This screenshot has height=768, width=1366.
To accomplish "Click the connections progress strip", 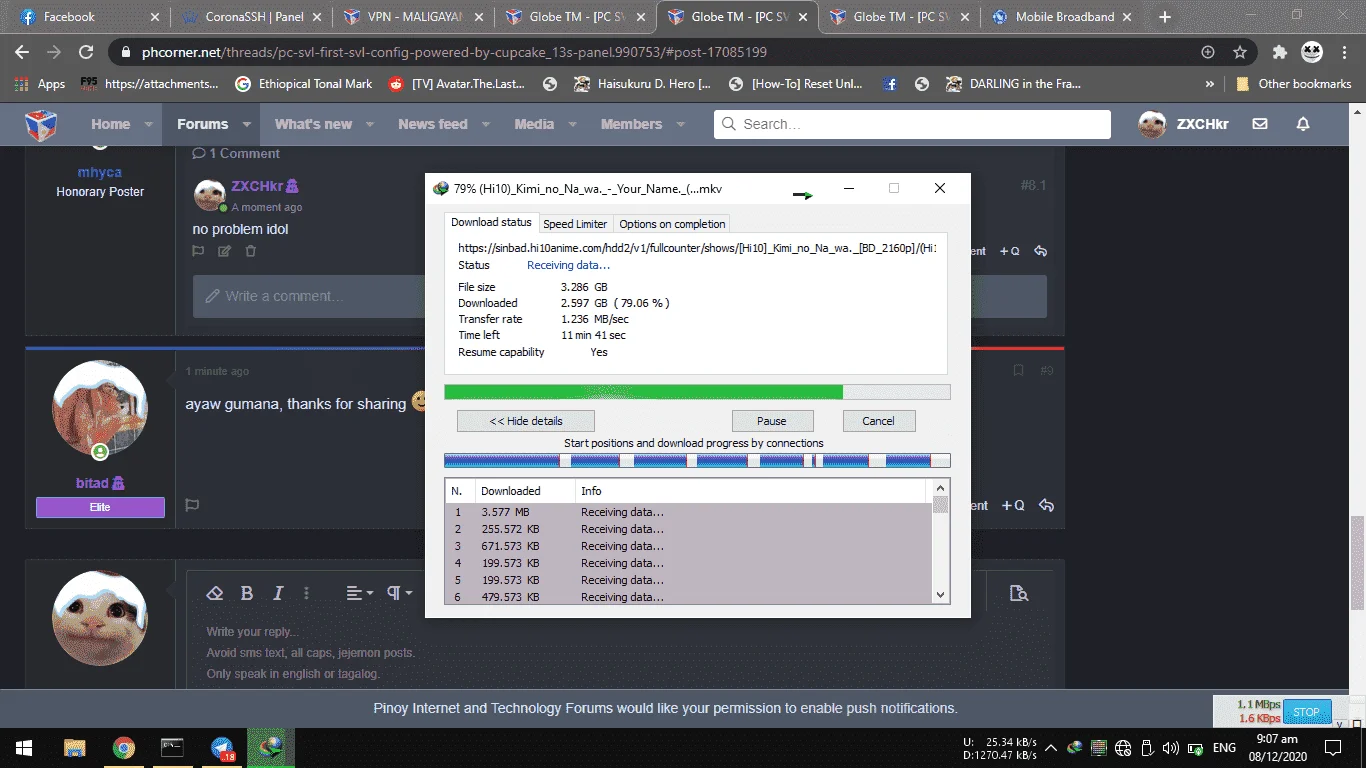I will click(x=697, y=461).
